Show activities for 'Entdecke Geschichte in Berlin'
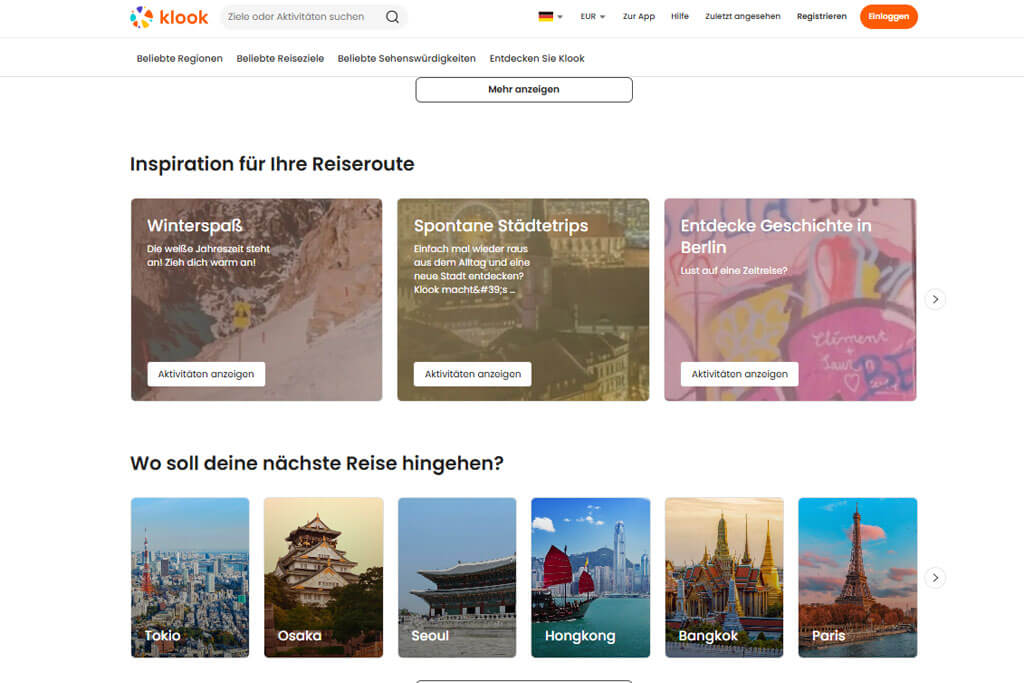Image resolution: width=1024 pixels, height=683 pixels. (x=738, y=373)
